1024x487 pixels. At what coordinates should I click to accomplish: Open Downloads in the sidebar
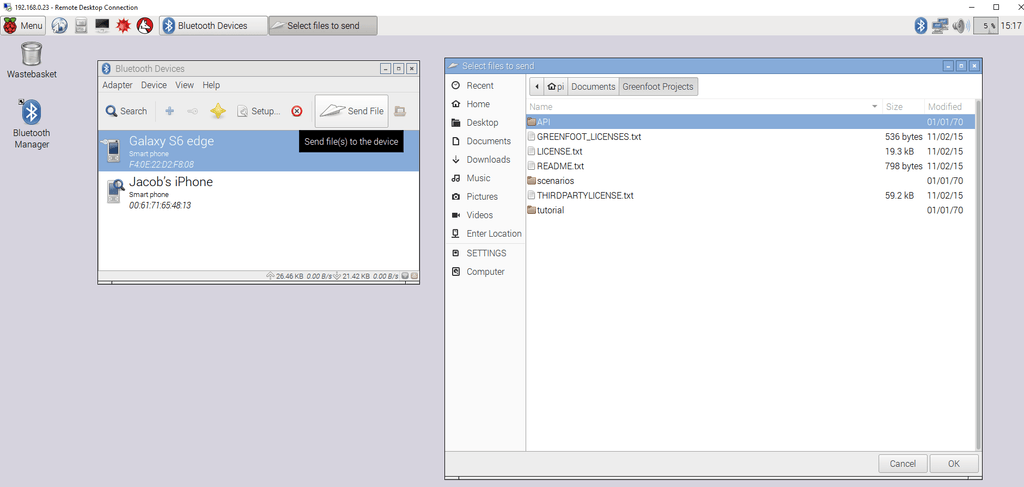pos(488,159)
